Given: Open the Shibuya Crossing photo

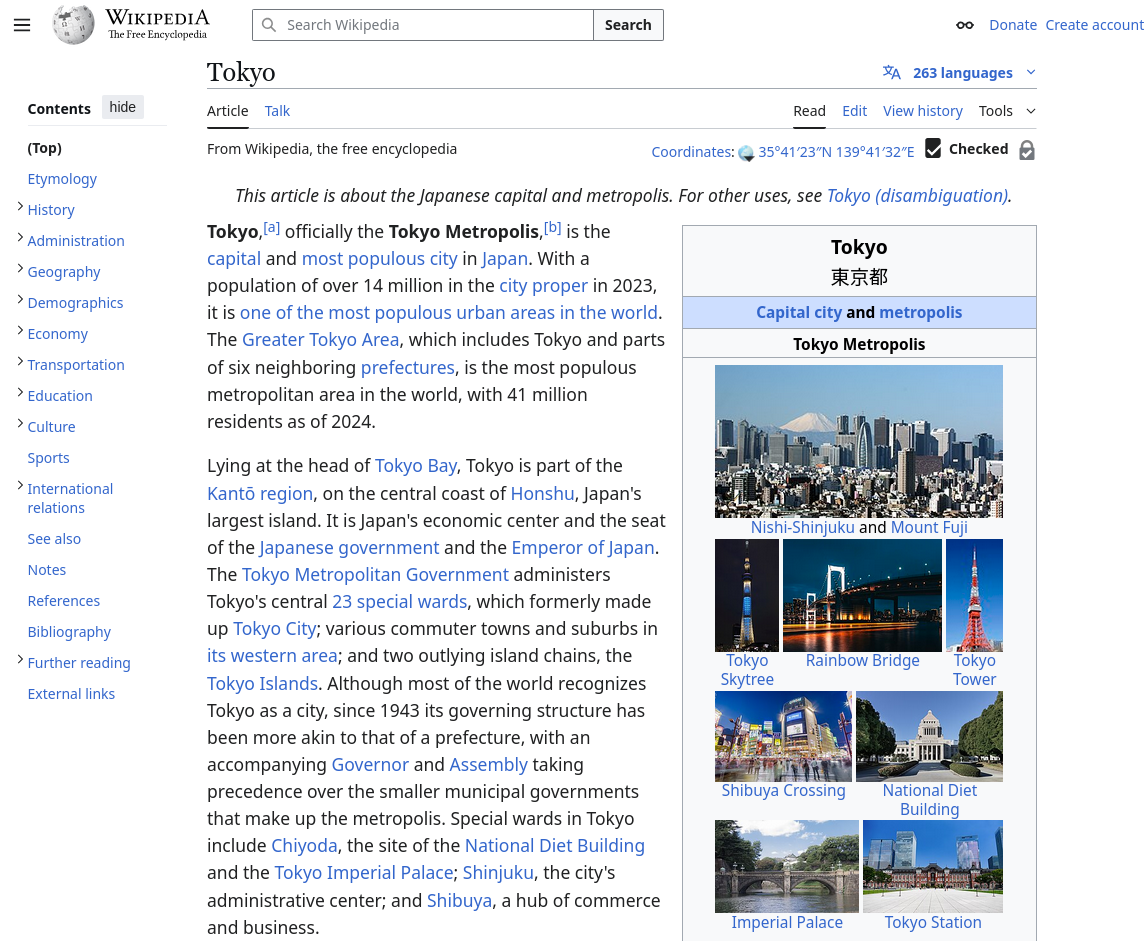Looking at the screenshot, I should pyautogui.click(x=783, y=736).
